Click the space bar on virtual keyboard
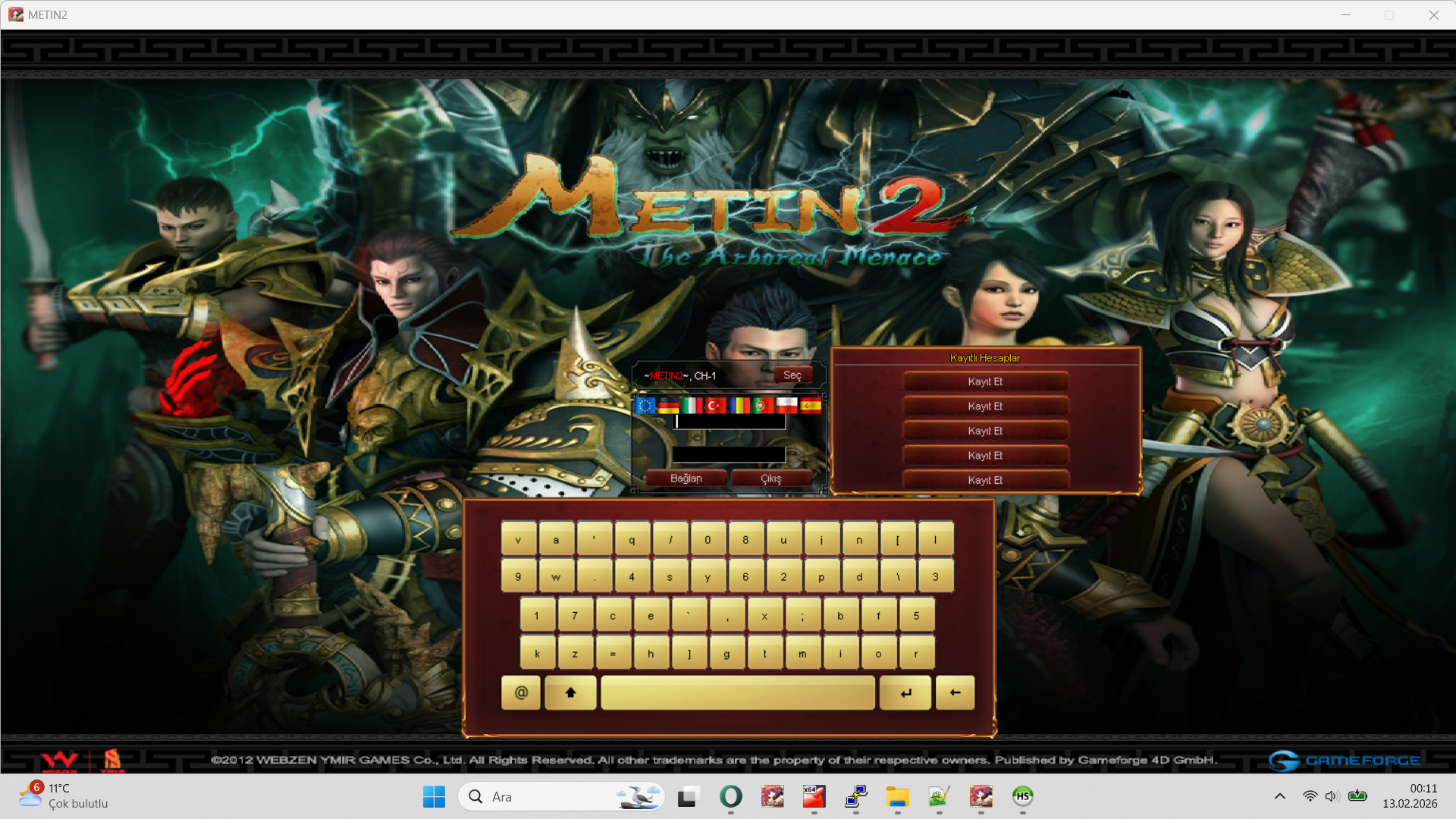This screenshot has width=1456, height=819. tap(738, 692)
